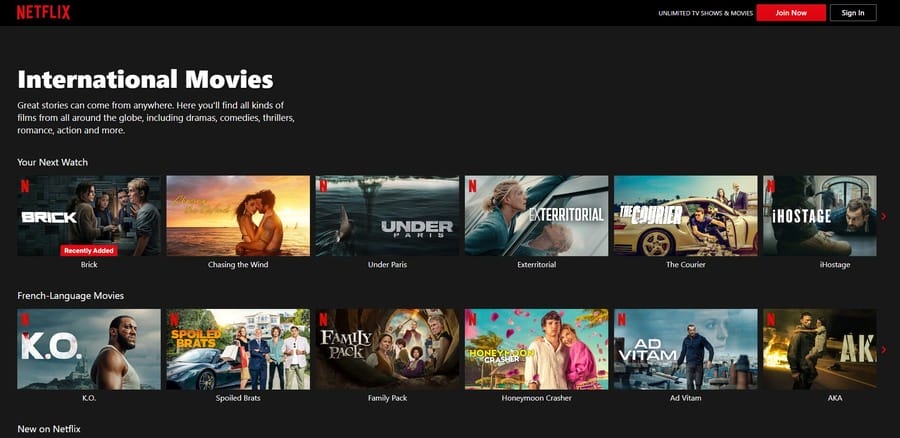Click the International Movies page title

coord(145,79)
